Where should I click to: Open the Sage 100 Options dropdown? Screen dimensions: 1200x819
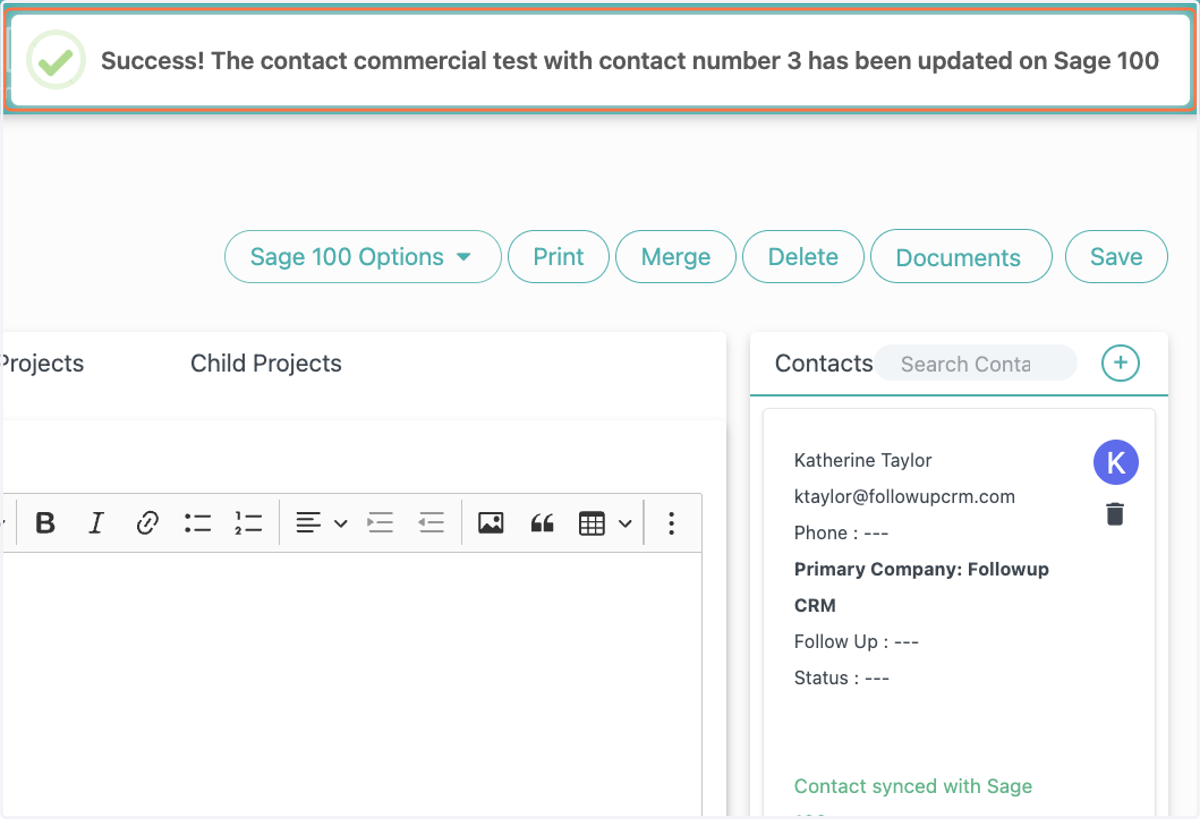[x=362, y=257]
